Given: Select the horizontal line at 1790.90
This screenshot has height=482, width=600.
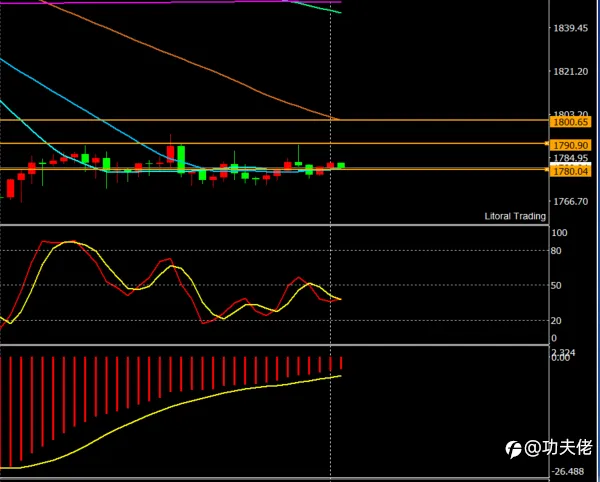Looking at the screenshot, I should [274, 143].
